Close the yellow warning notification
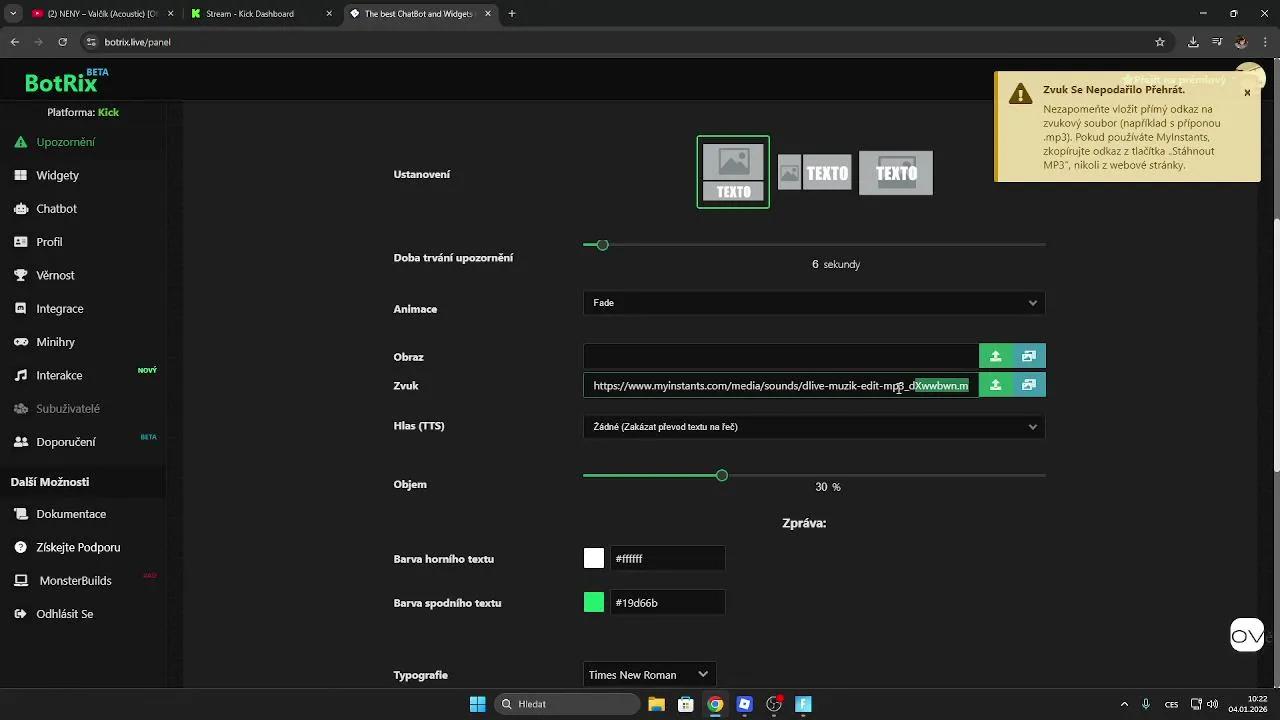 point(1247,93)
